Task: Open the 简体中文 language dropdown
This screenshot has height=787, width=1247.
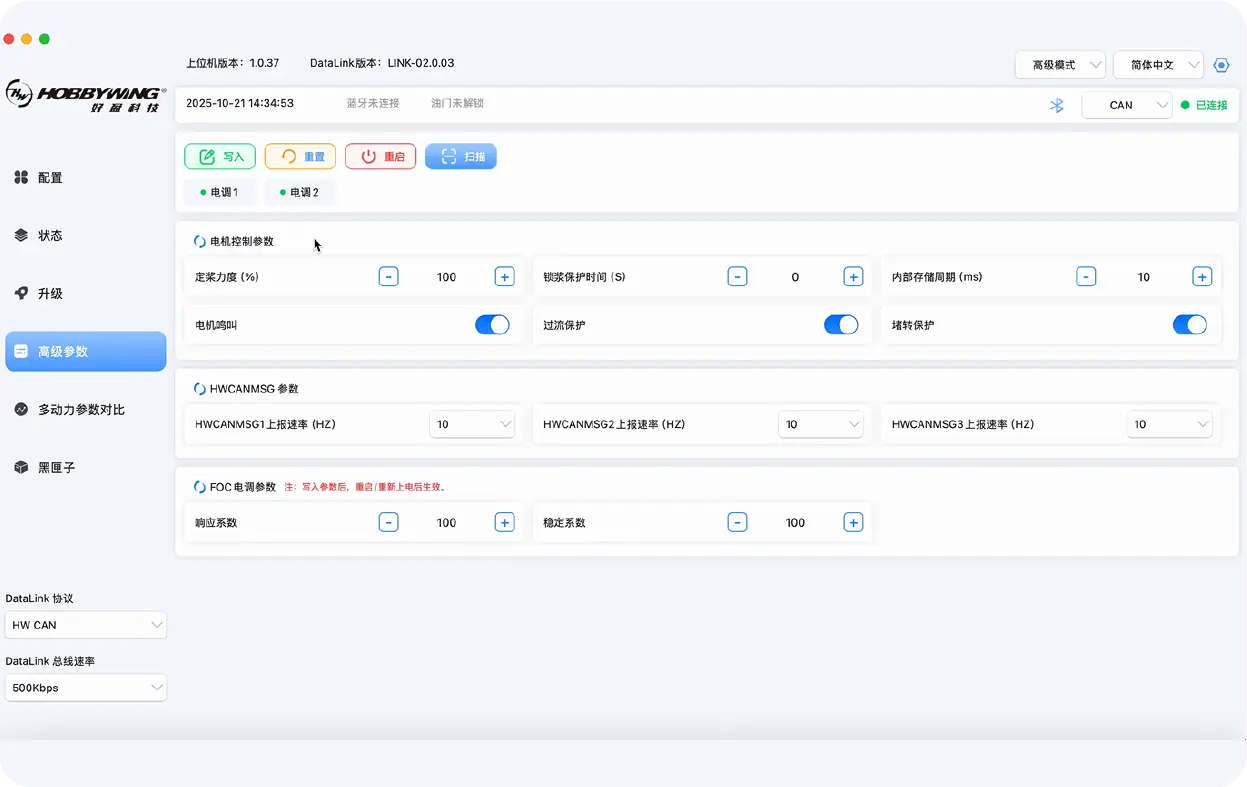Action: (x=1158, y=65)
